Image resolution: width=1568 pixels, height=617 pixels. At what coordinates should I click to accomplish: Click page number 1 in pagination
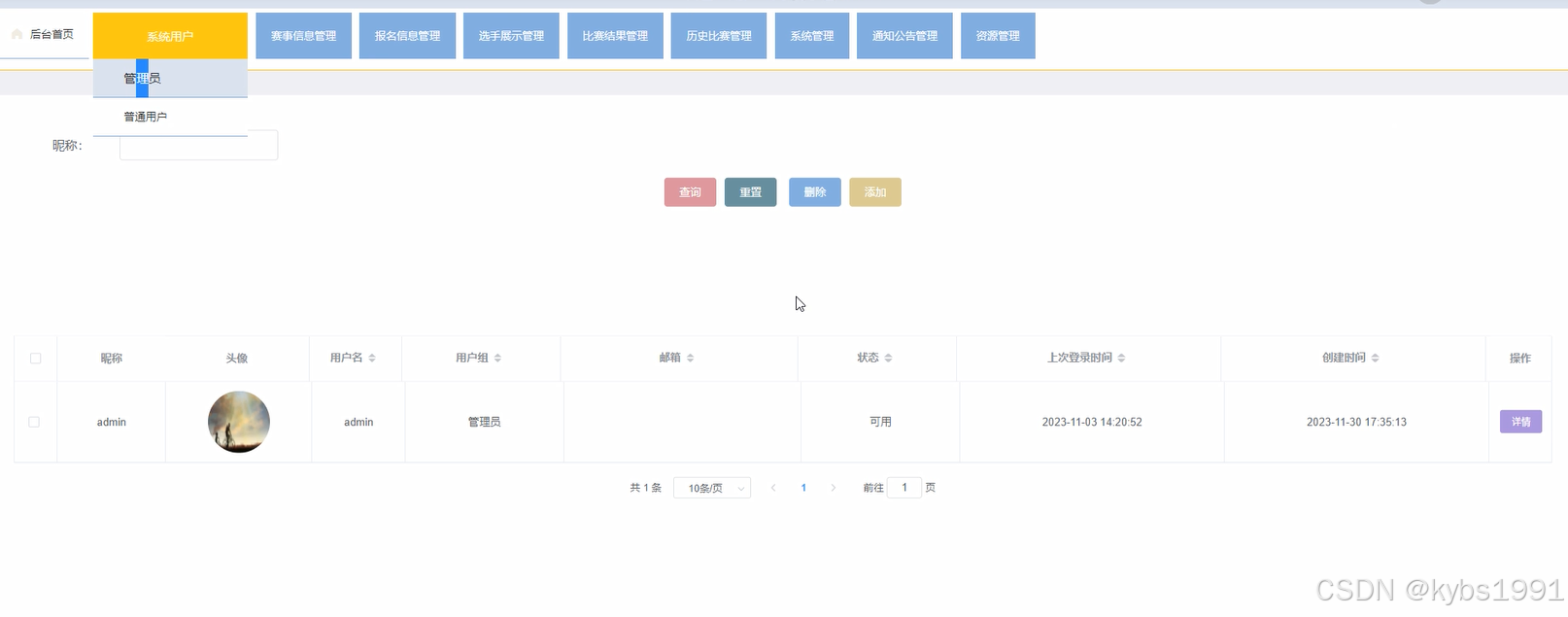point(803,488)
